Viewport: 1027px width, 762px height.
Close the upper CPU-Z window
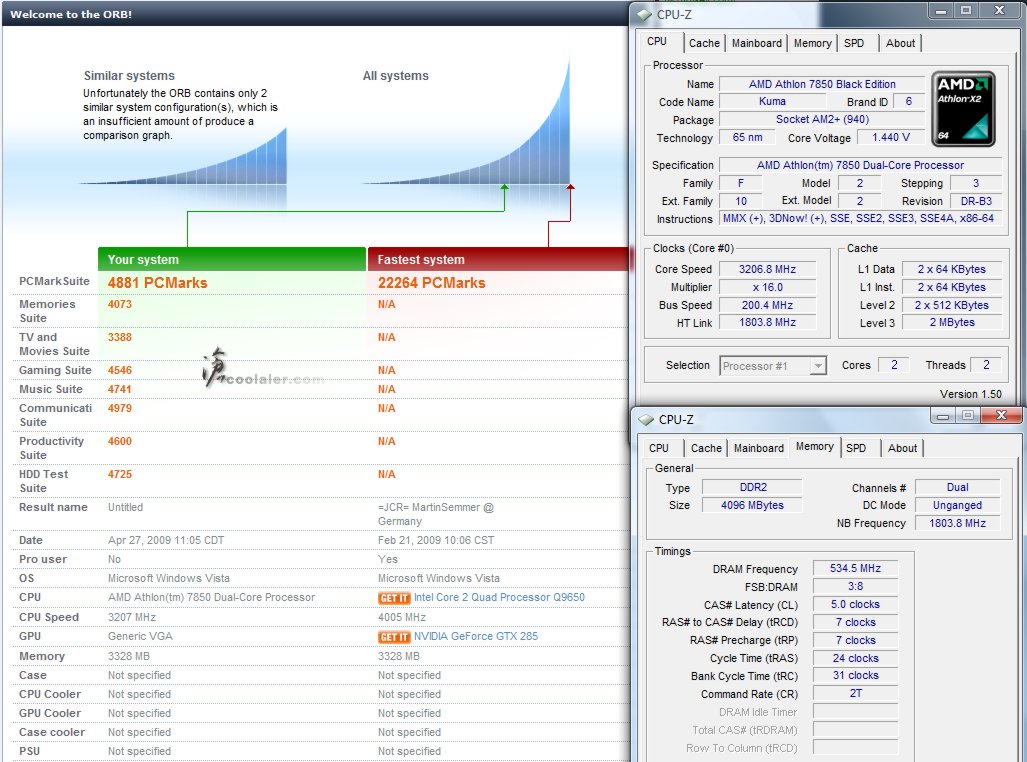[999, 10]
